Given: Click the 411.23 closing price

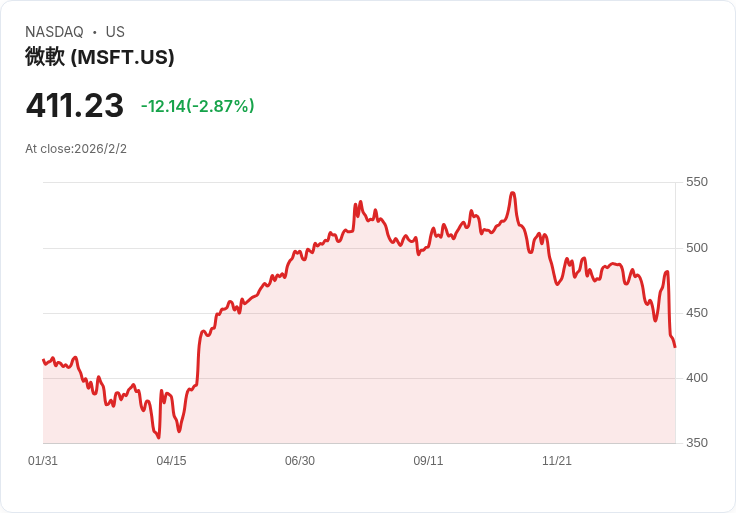Looking at the screenshot, I should (75, 106).
